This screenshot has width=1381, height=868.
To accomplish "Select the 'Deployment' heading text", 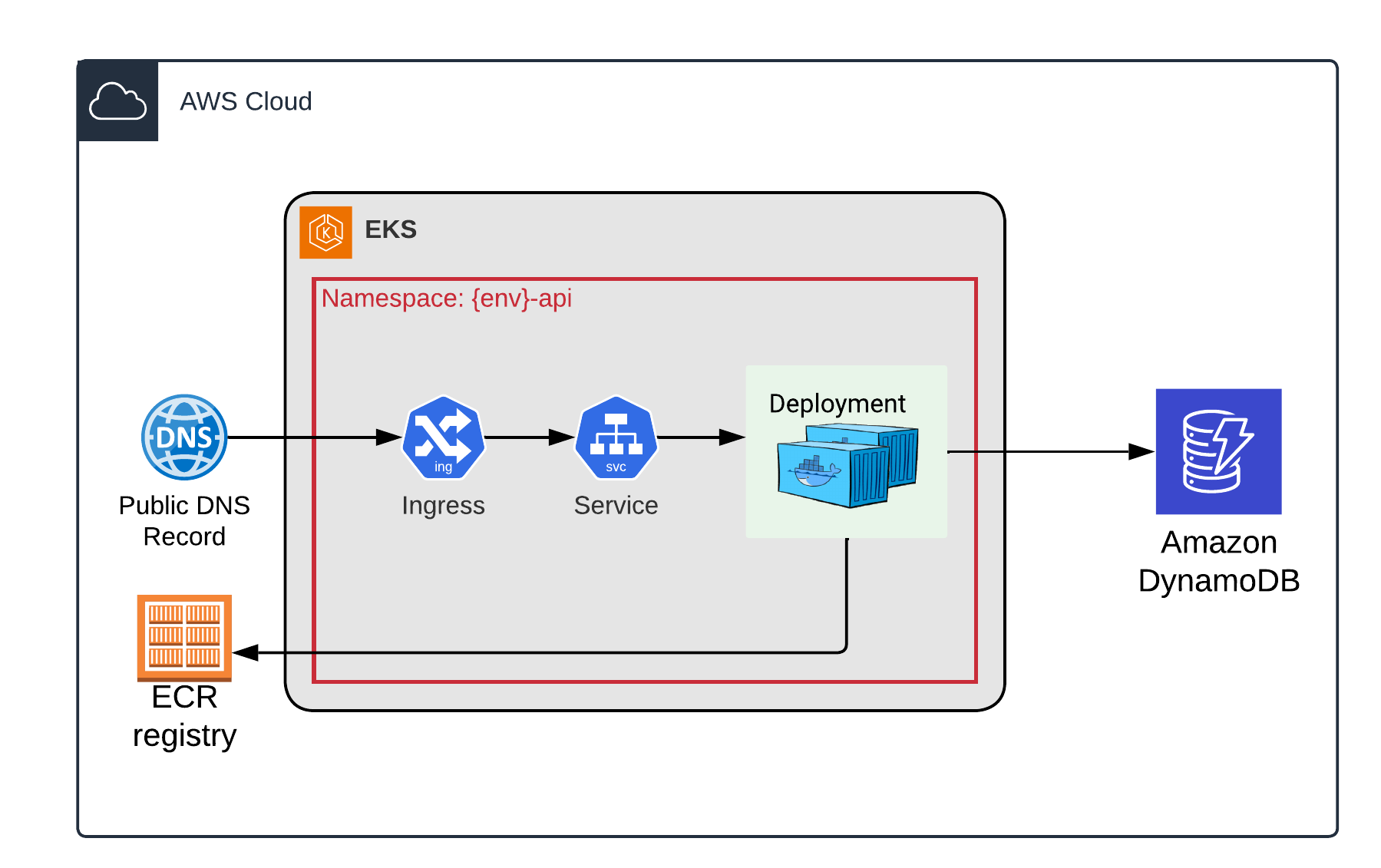I will tap(838, 404).
